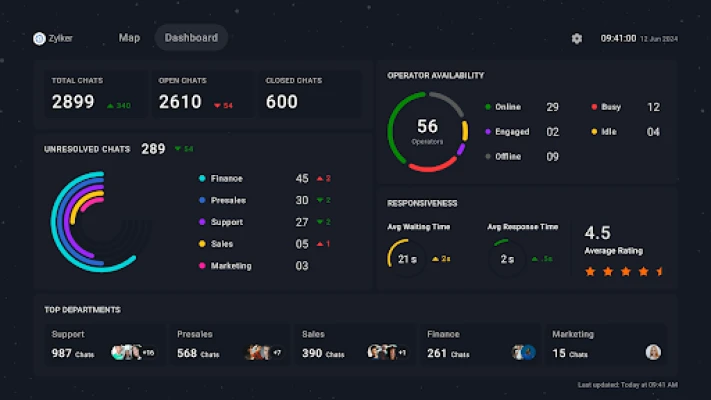
Task: Click the Total Chats card
Action: pos(91,94)
